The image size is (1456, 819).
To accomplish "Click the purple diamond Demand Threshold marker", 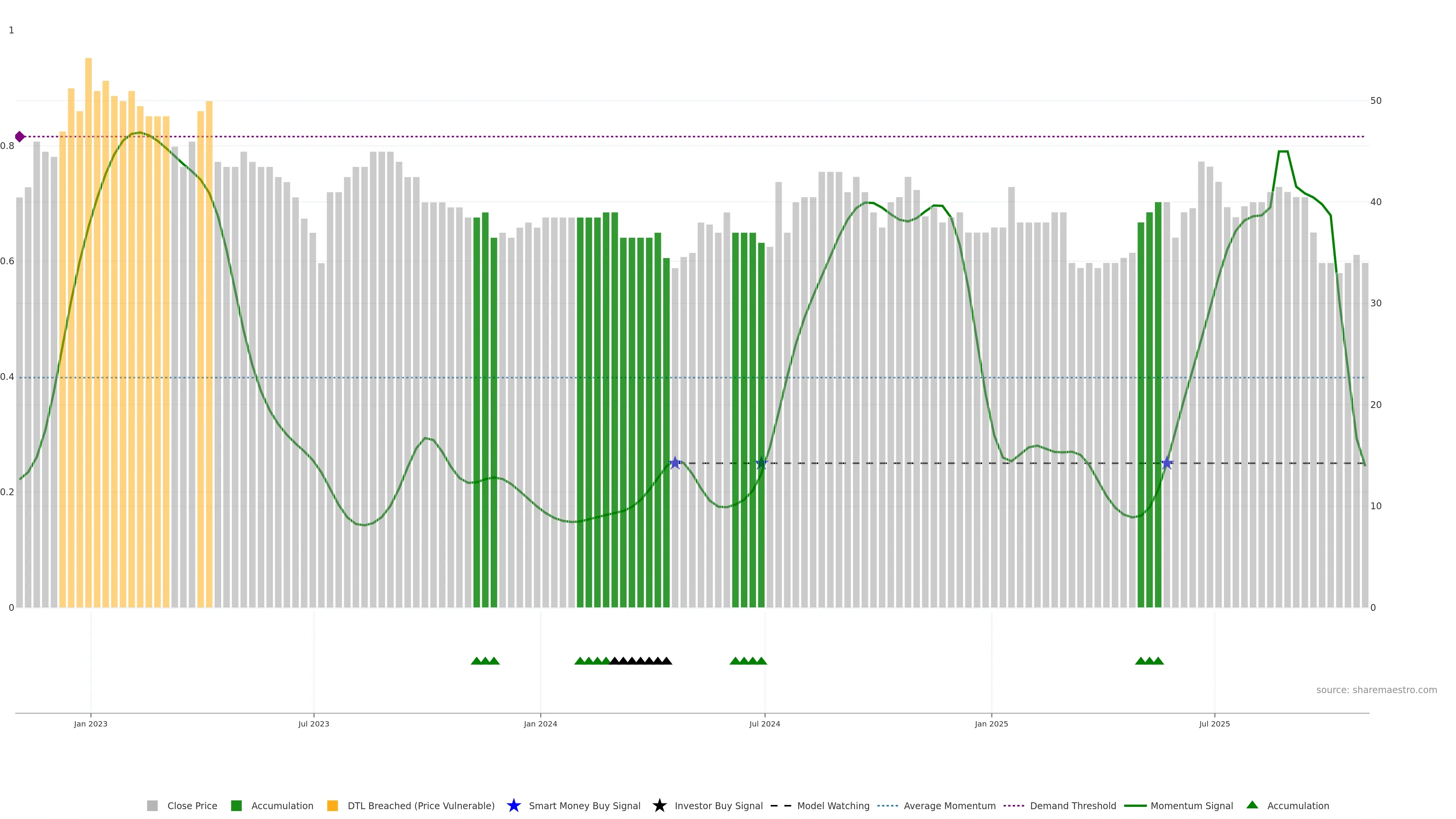I will click(20, 137).
